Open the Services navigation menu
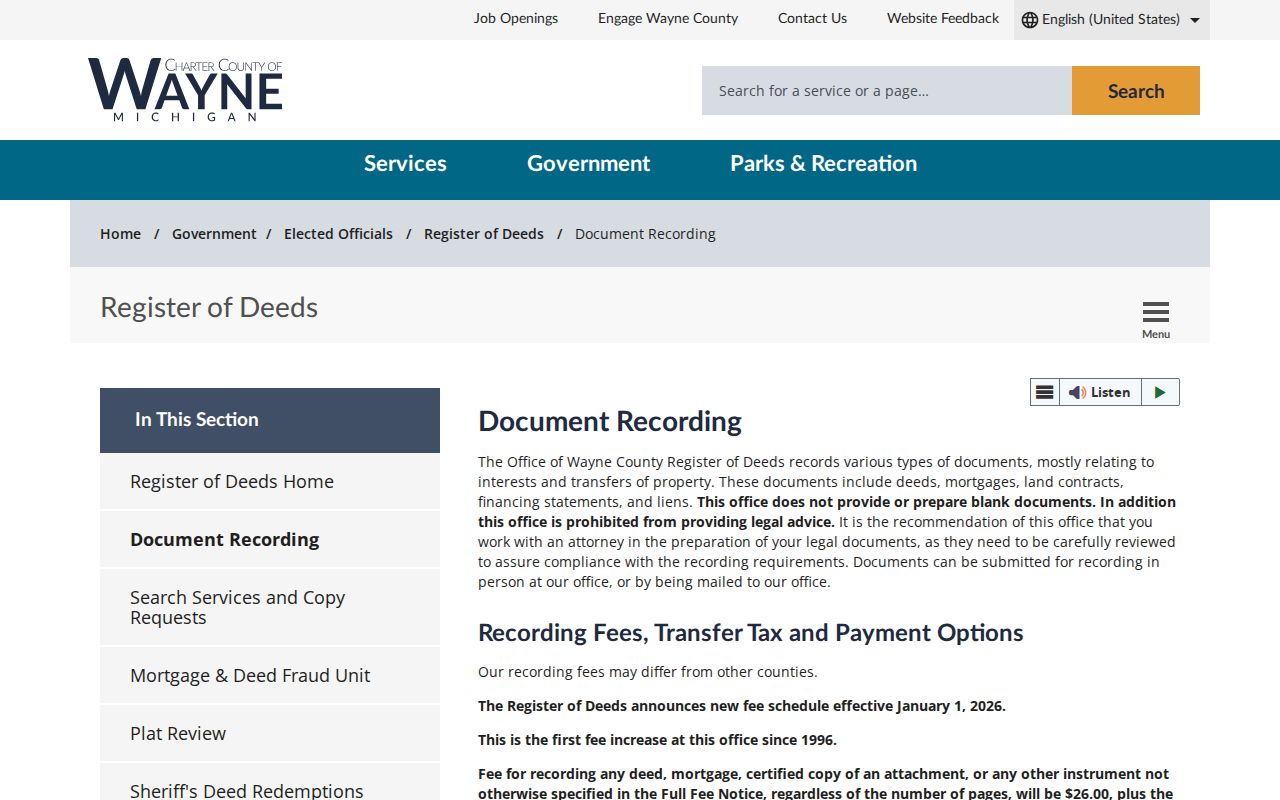The height and width of the screenshot is (800, 1280). point(405,164)
